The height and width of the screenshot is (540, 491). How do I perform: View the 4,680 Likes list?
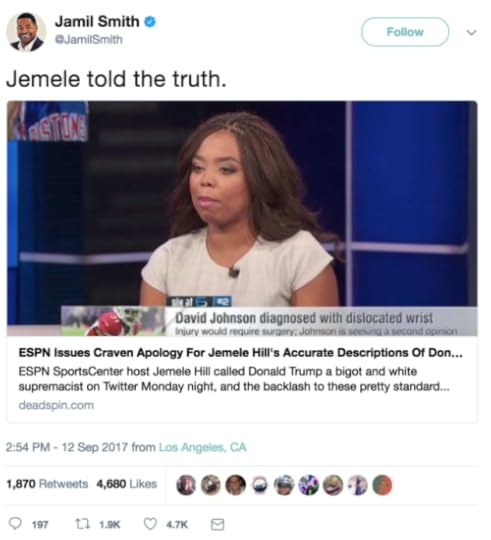tap(127, 484)
